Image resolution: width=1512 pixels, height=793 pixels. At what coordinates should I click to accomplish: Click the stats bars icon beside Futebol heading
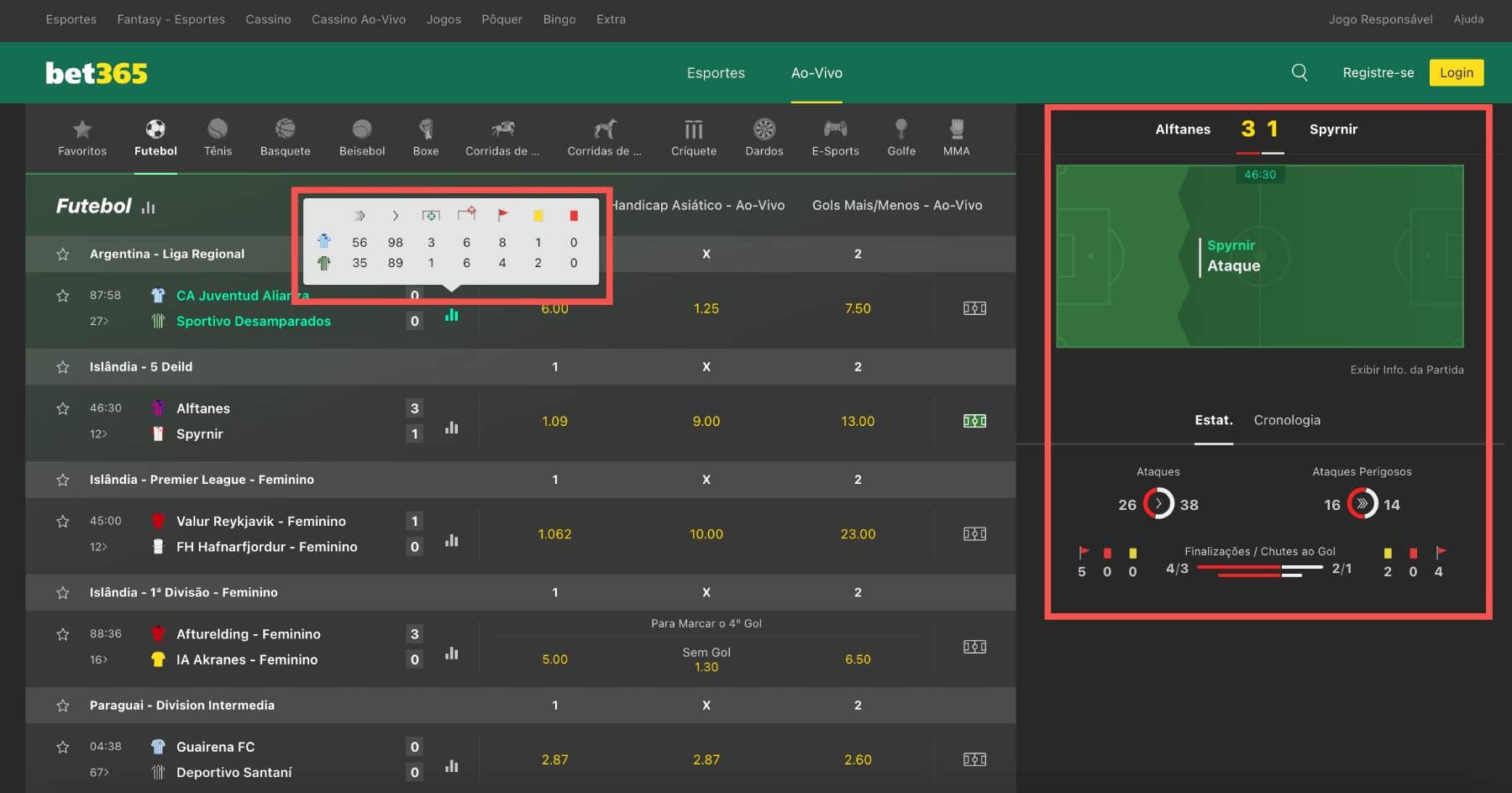click(x=149, y=207)
